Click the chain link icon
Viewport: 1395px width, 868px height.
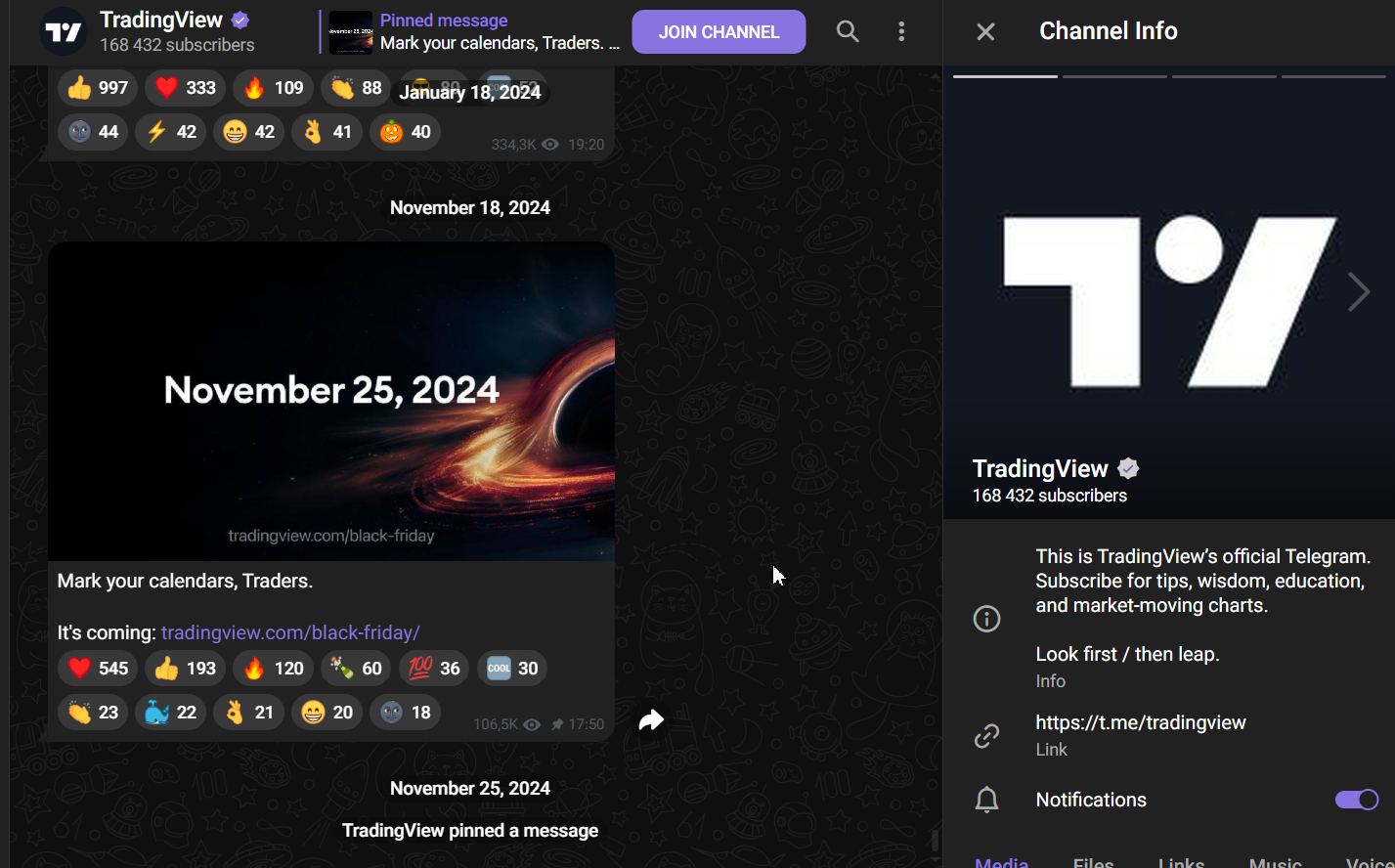(987, 735)
